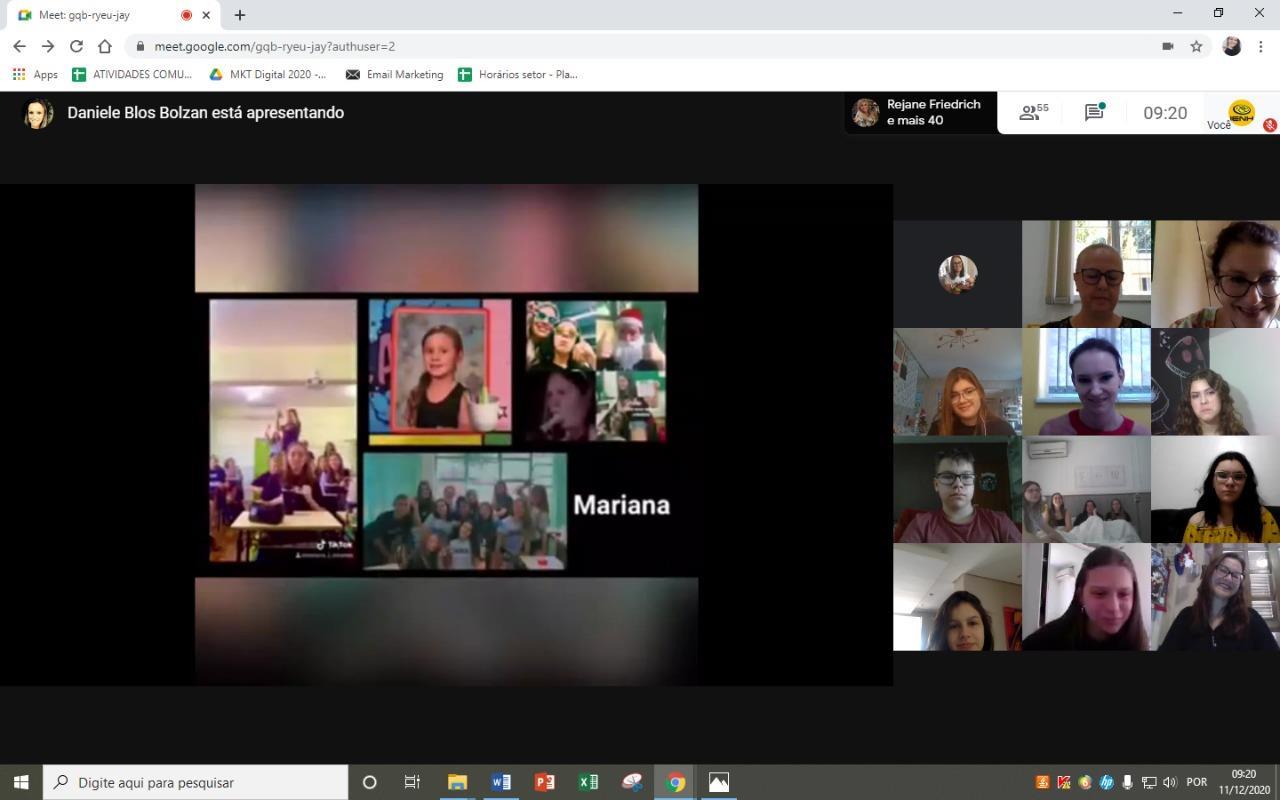Click the Rejane Friedrich e mais 40 tile

[920, 112]
